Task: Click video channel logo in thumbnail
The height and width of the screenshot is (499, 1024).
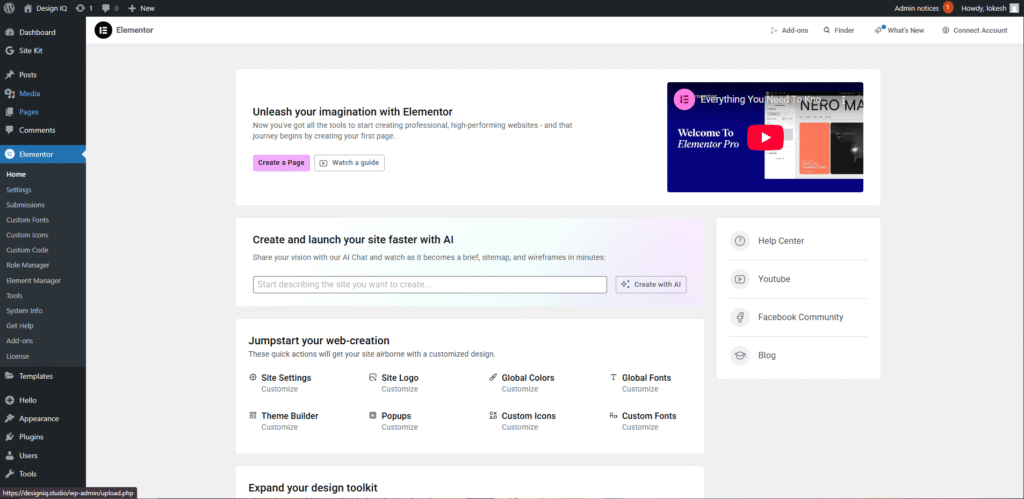Action: point(684,99)
